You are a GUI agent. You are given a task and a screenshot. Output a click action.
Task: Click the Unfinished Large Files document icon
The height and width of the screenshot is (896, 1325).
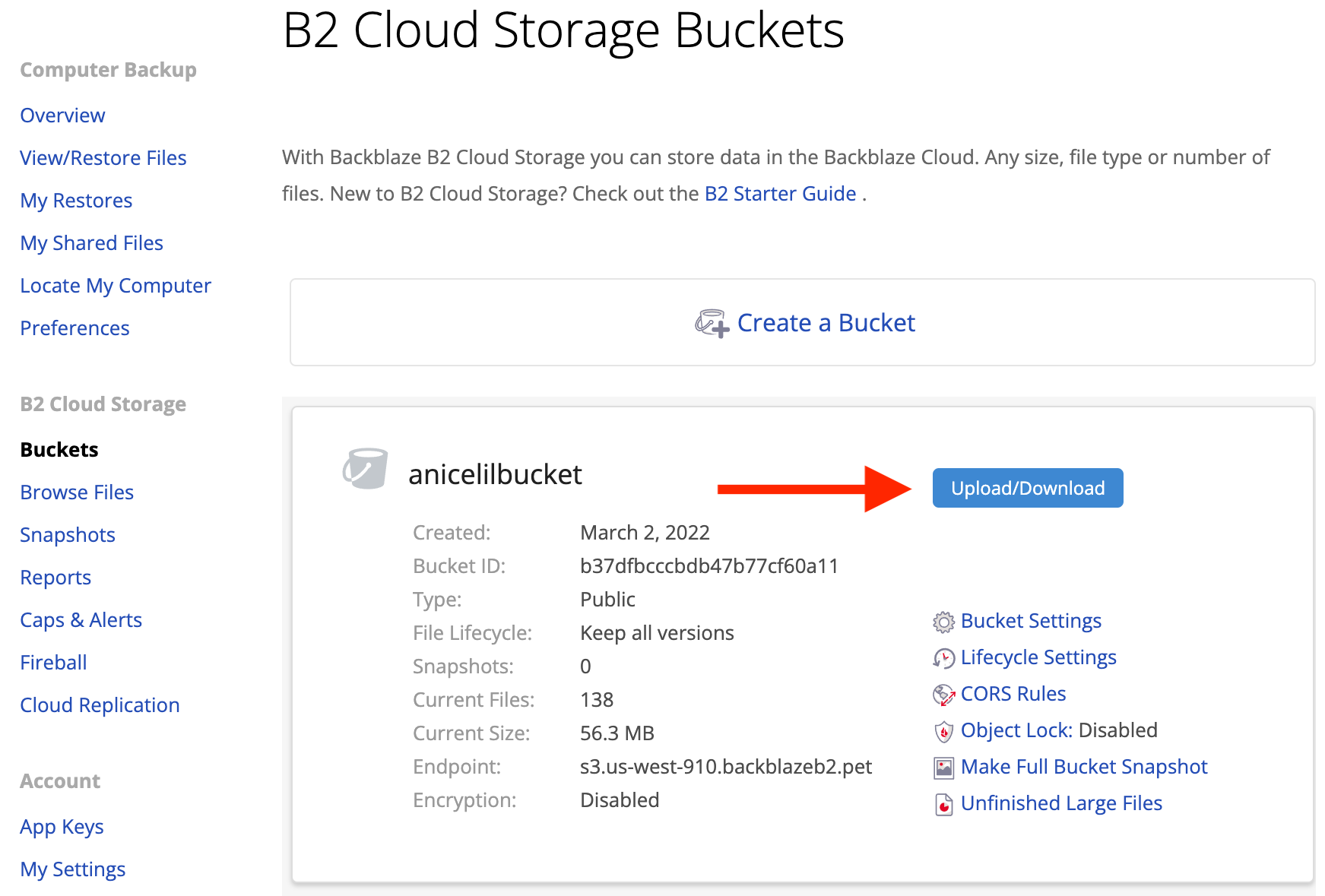tap(943, 804)
